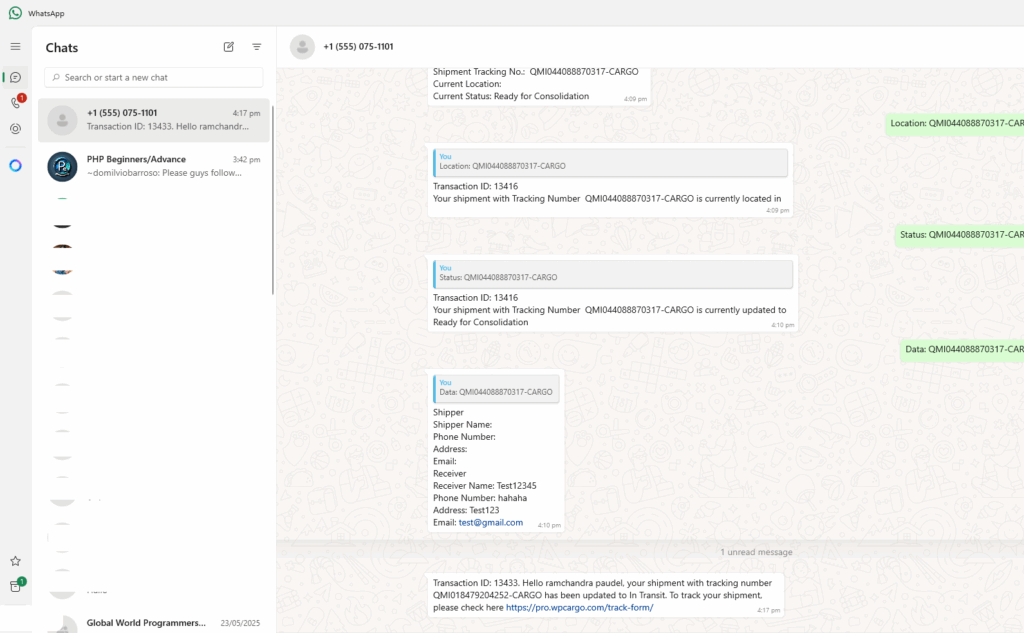Open Starred messages icon

coord(16,561)
